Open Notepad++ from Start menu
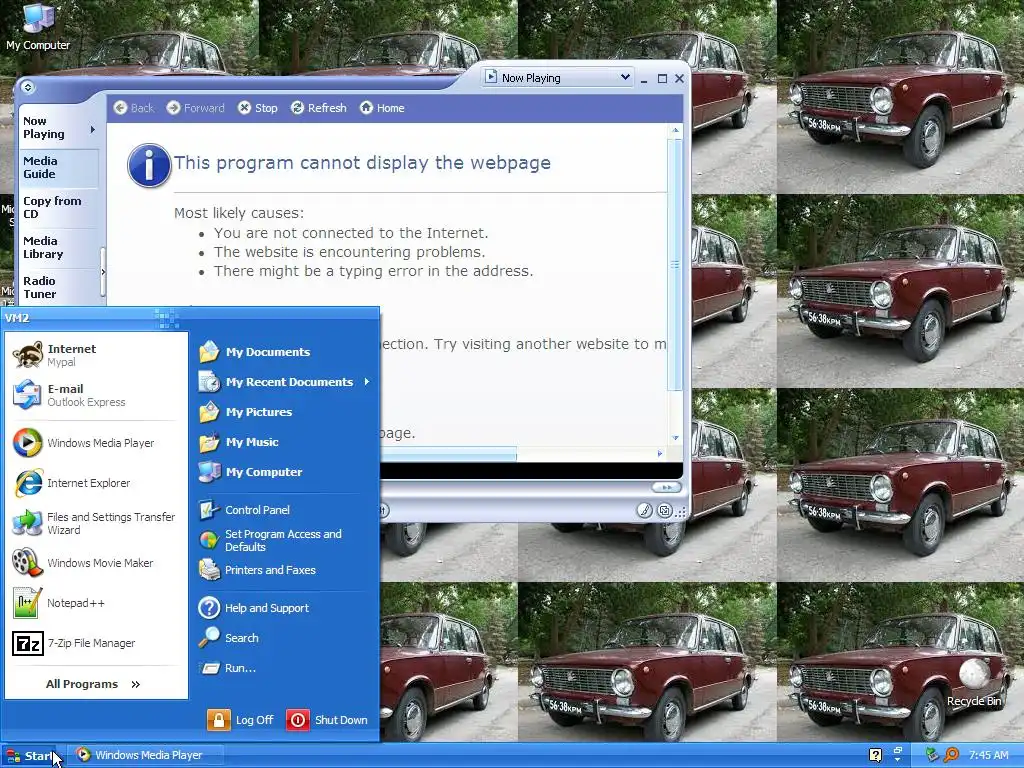The image size is (1024, 768). click(96, 603)
